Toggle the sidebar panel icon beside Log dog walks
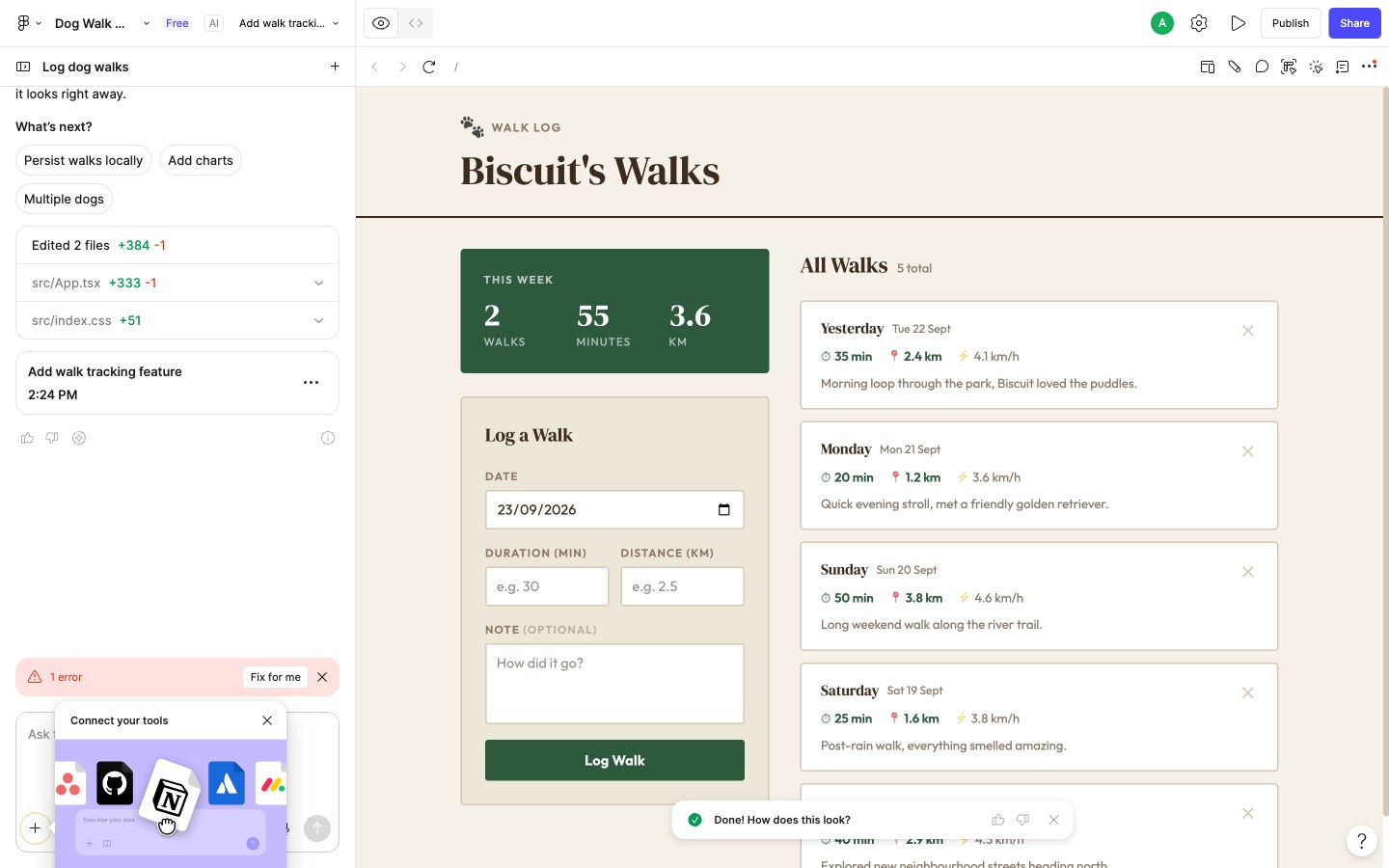This screenshot has width=1389, height=868. click(23, 67)
